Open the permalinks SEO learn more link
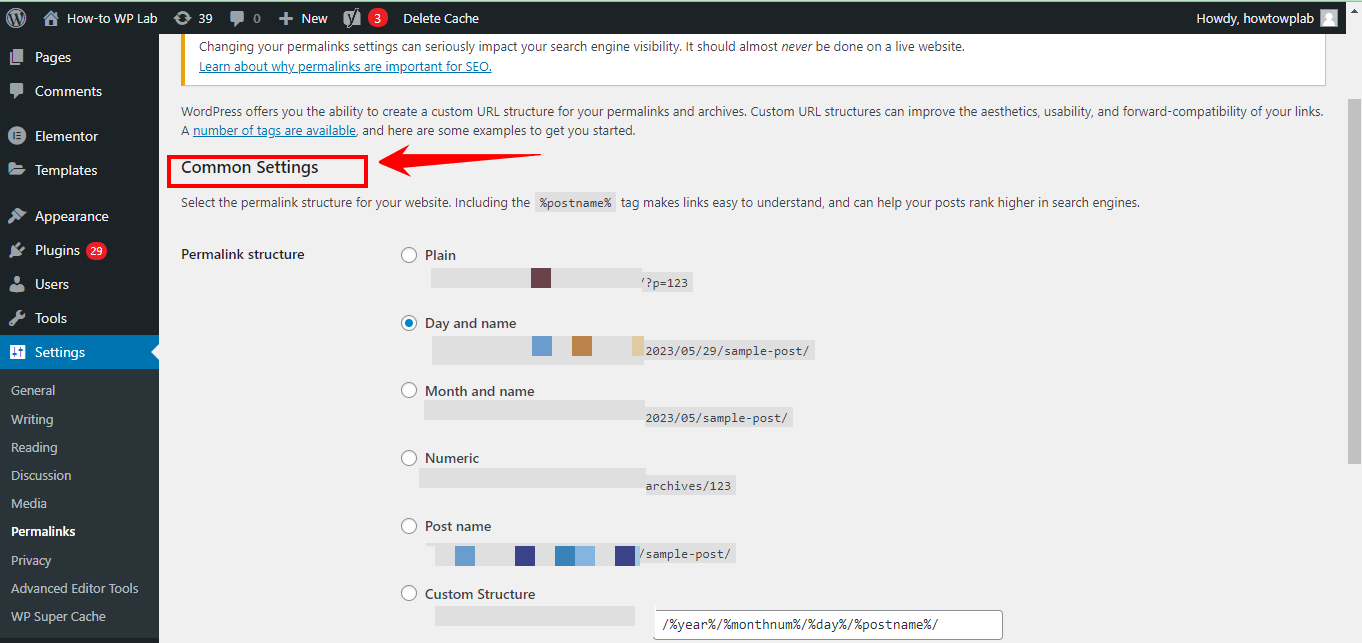 pyautogui.click(x=345, y=67)
